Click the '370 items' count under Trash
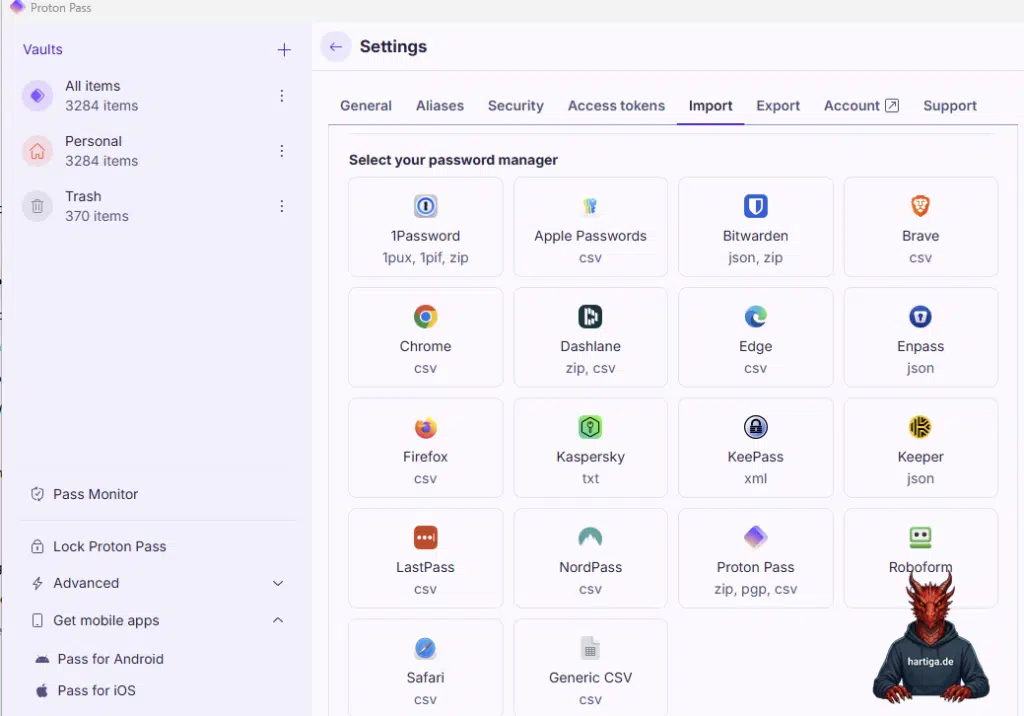The image size is (1024, 716). click(x=97, y=216)
